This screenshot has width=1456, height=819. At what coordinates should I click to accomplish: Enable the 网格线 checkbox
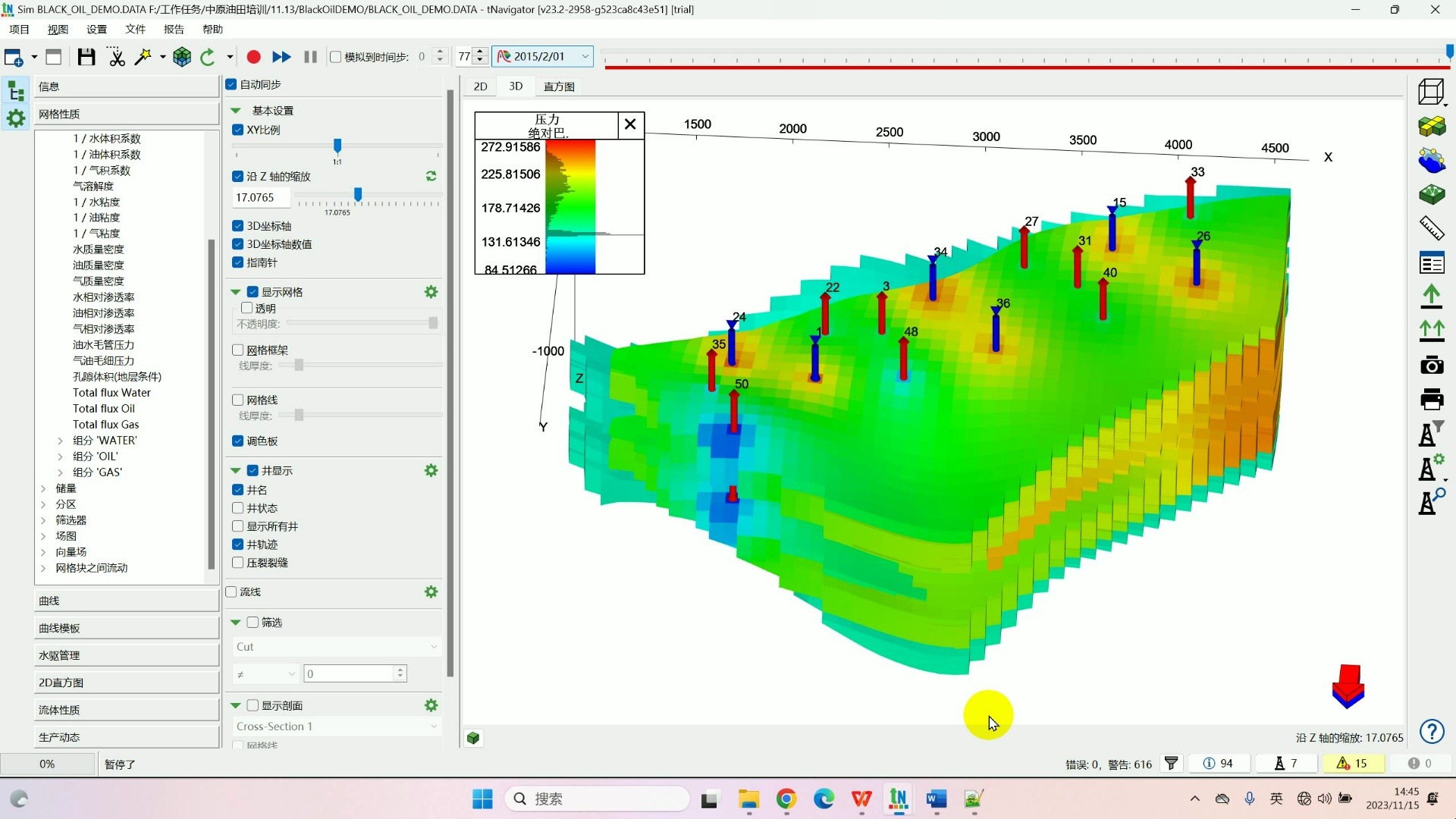238,400
